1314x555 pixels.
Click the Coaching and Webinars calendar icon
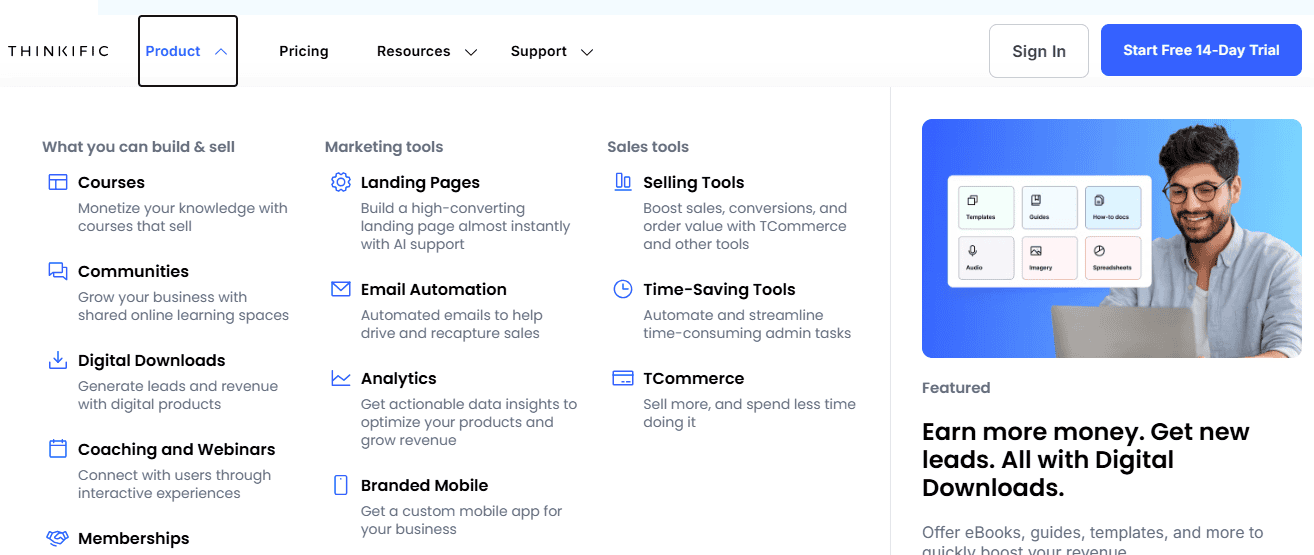[58, 449]
